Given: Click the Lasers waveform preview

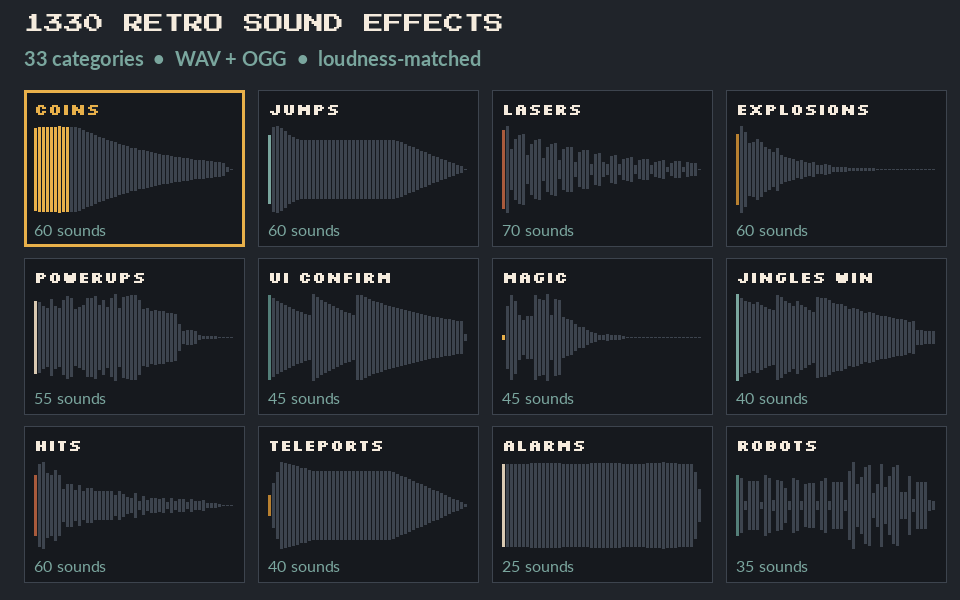Looking at the screenshot, I should point(601,170).
